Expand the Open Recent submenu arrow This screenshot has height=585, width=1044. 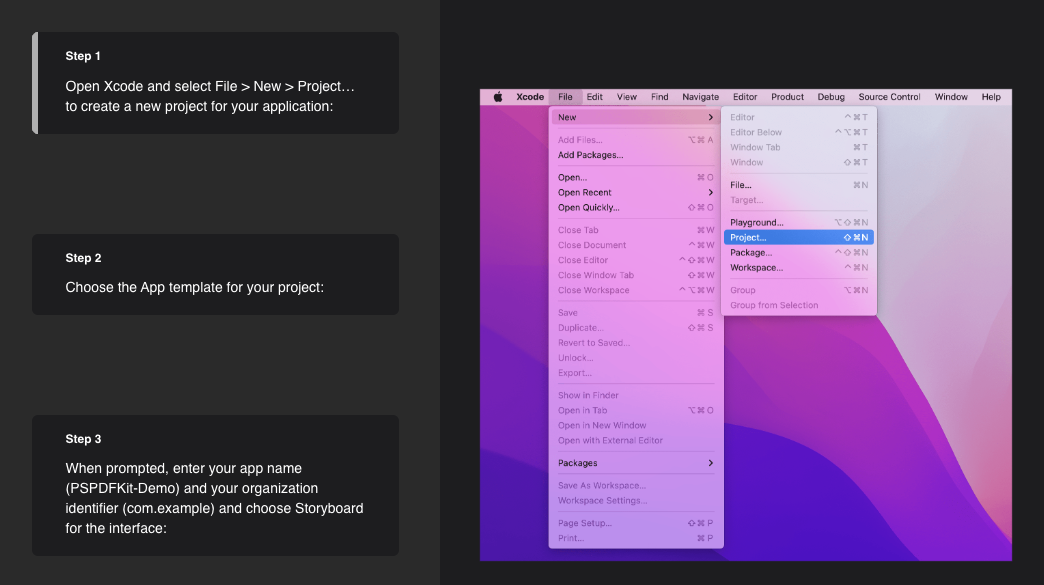click(x=711, y=193)
